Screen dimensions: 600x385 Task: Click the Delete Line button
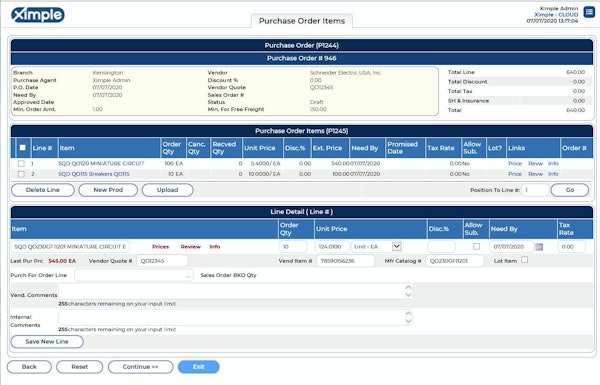42,190
